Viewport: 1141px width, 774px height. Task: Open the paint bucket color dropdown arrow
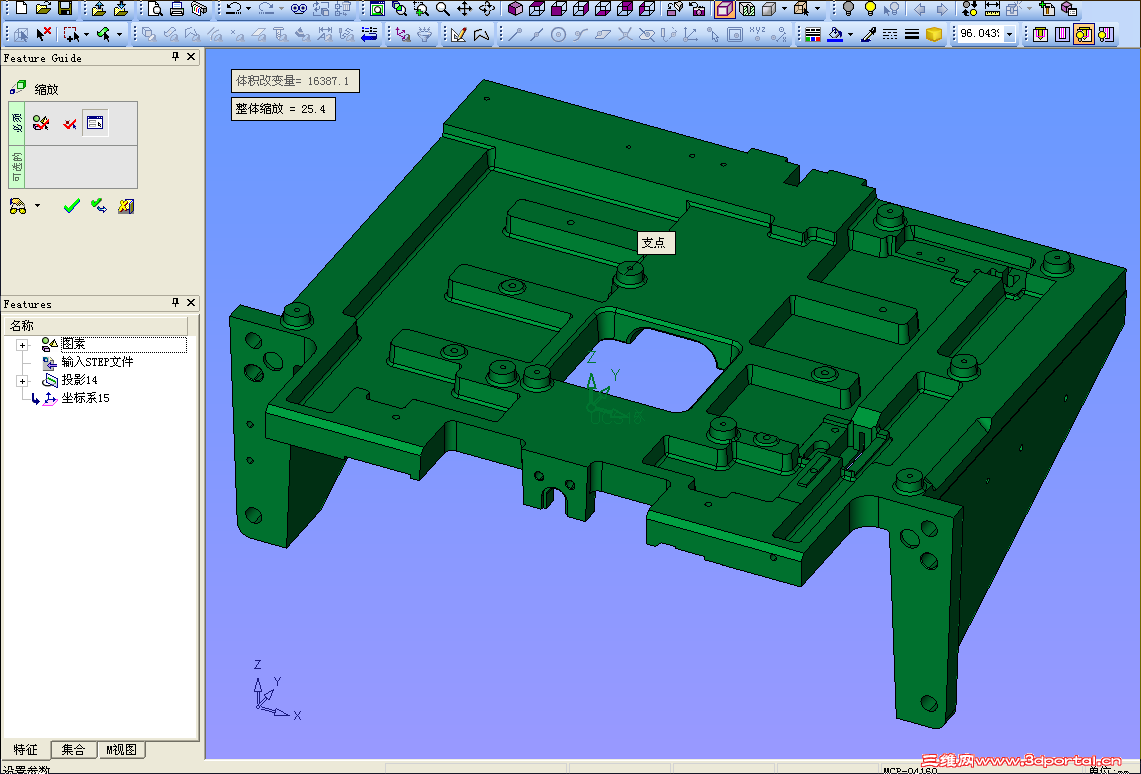click(x=850, y=33)
